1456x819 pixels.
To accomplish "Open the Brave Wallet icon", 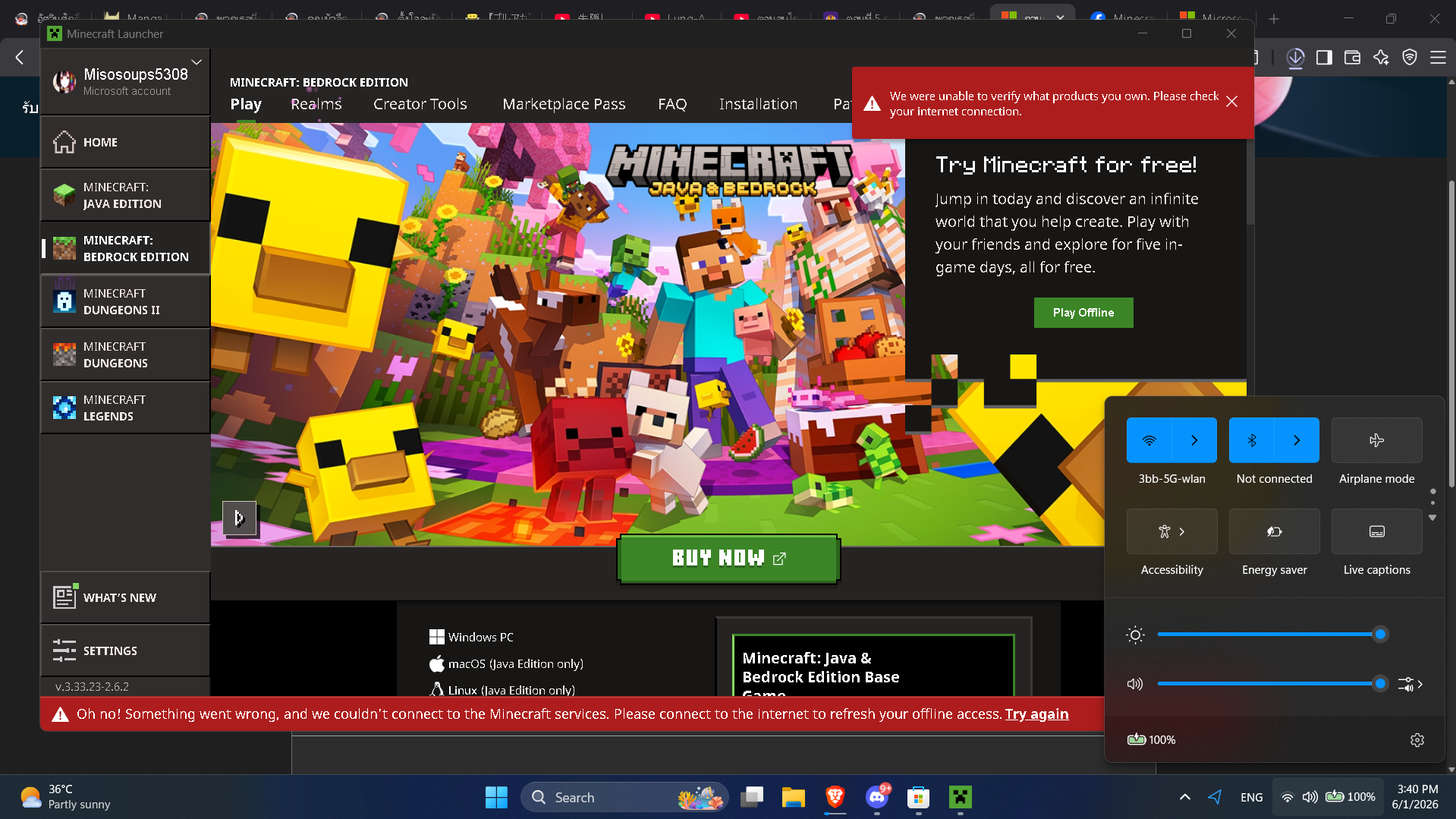I will coord(1352,58).
